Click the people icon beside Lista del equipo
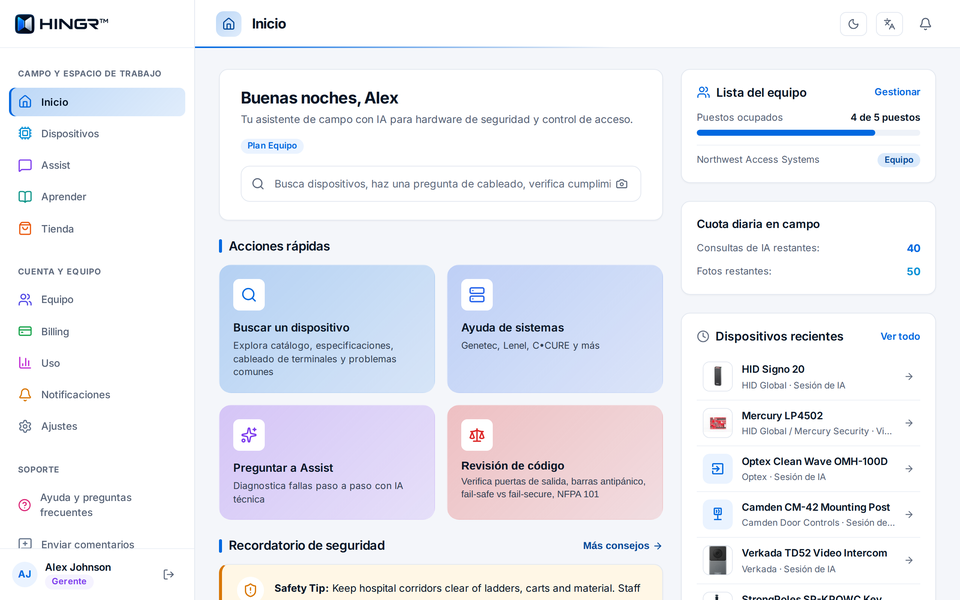 tap(703, 92)
